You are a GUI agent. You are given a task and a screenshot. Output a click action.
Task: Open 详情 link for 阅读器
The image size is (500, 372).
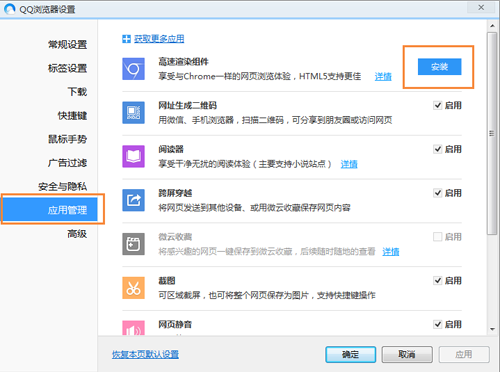[x=349, y=164]
